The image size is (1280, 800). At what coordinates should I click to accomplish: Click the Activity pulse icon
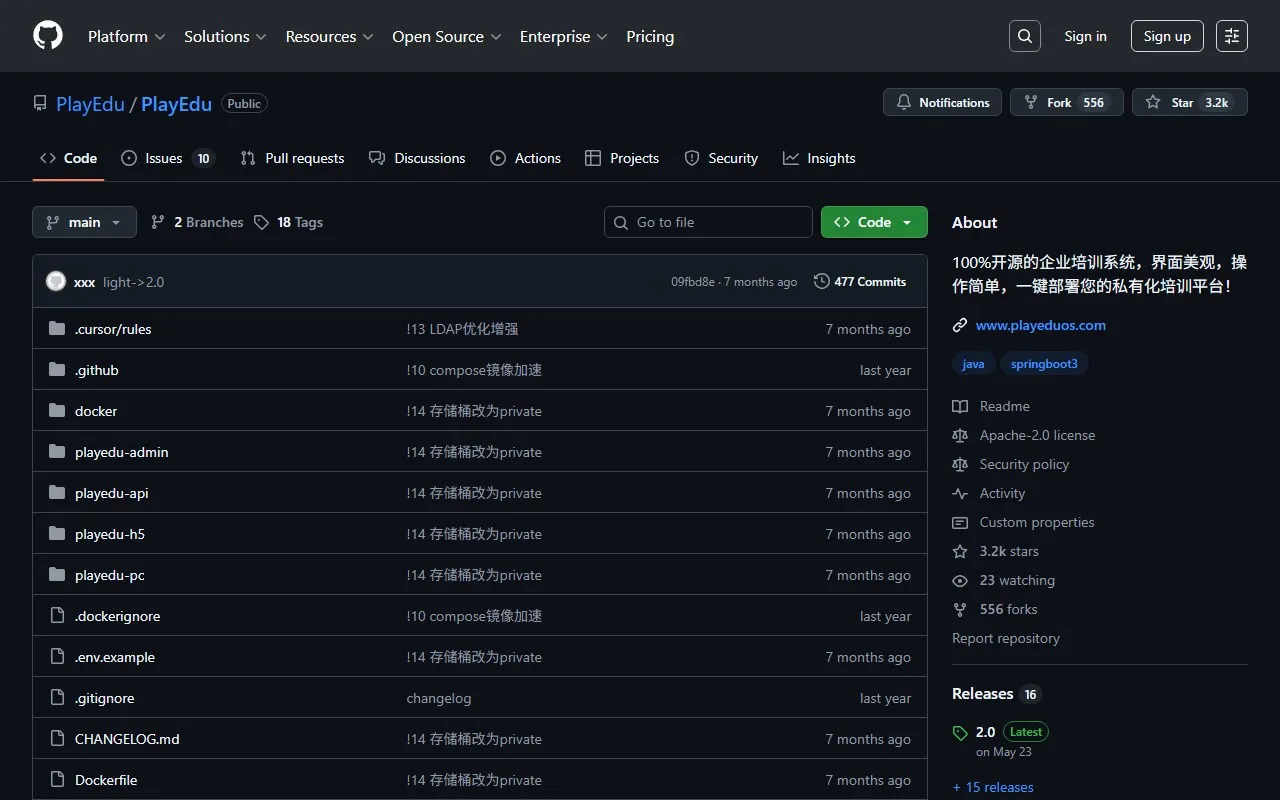[x=960, y=493]
